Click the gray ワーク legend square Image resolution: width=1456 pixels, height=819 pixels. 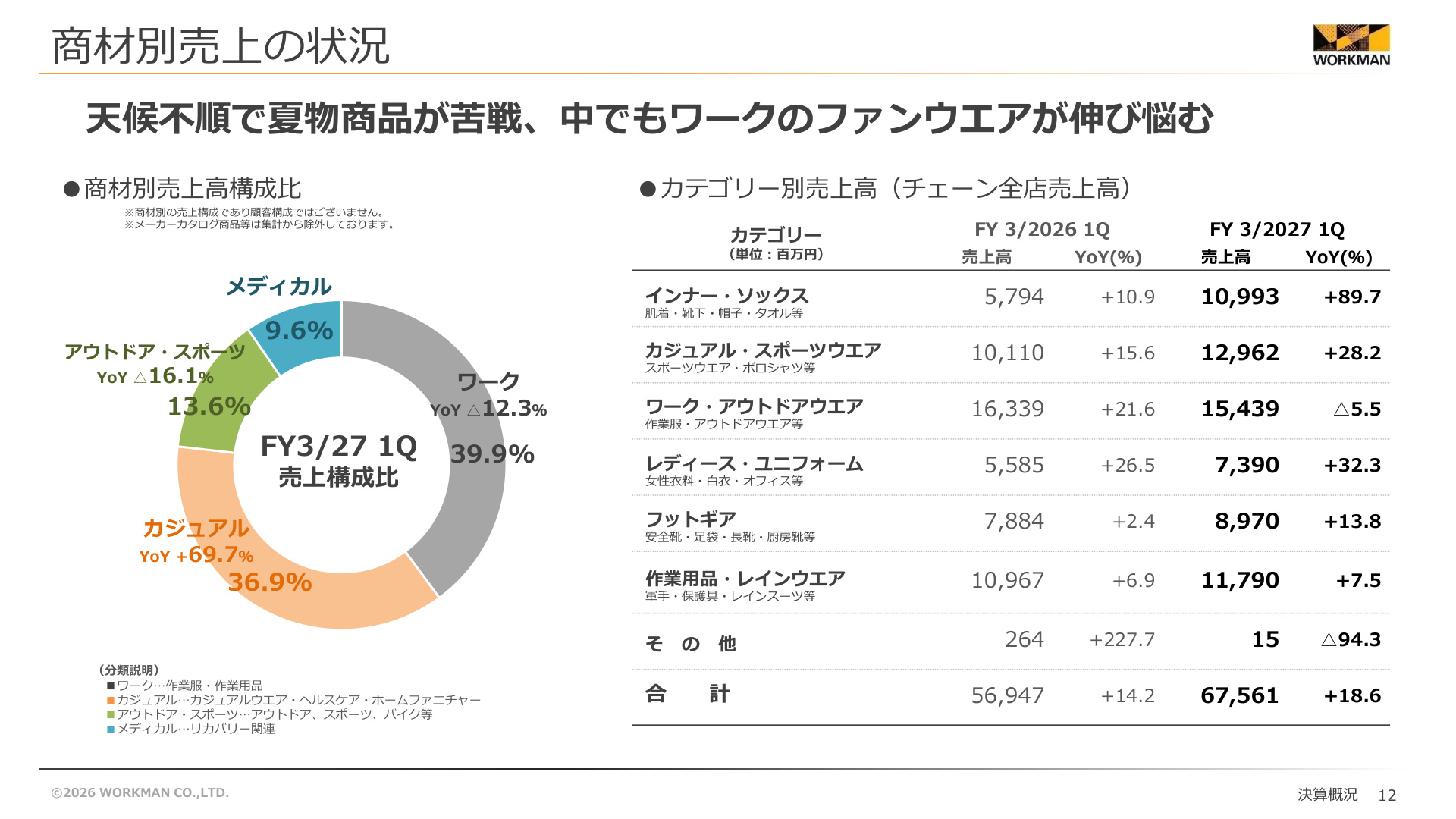coord(111,686)
